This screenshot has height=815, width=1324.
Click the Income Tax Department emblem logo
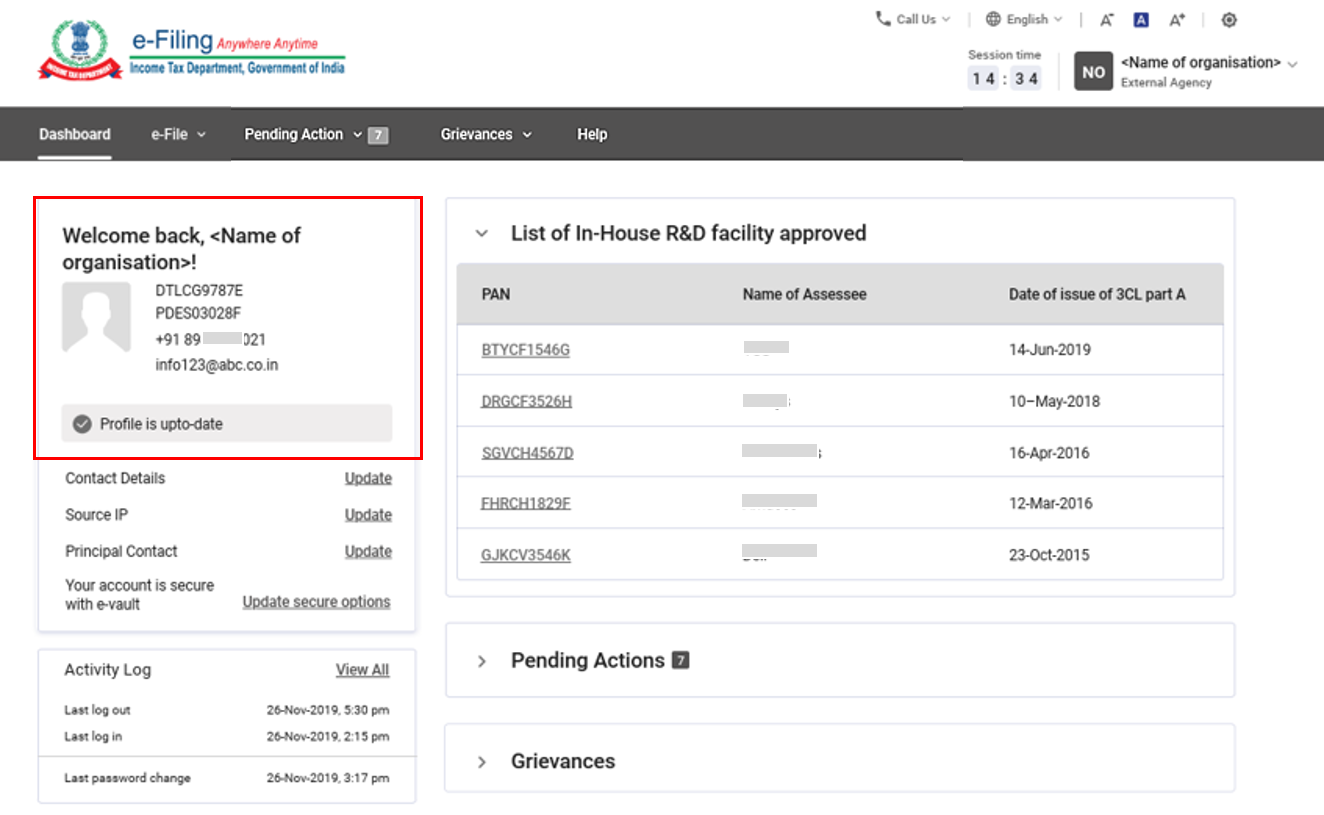(79, 50)
